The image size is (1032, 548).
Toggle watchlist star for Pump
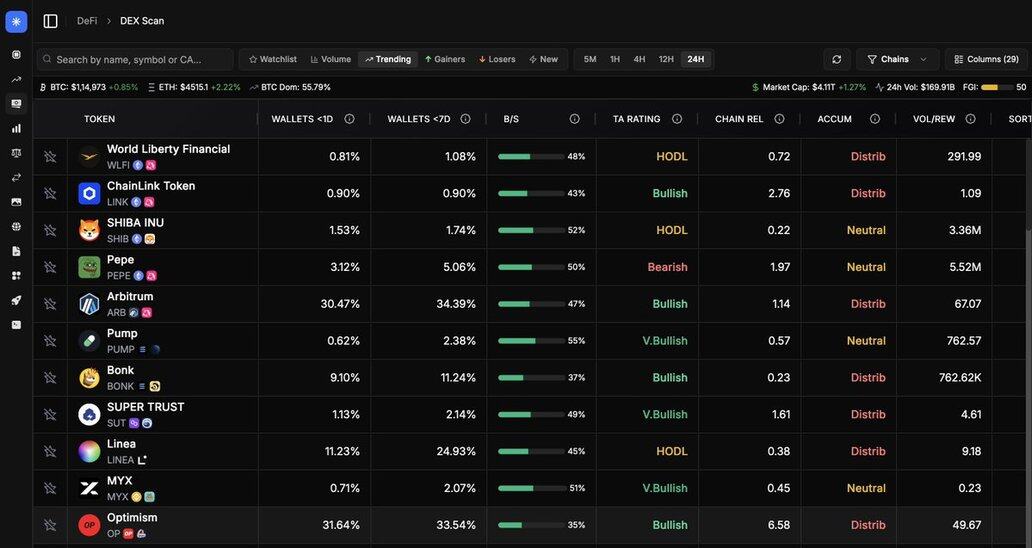[50, 341]
